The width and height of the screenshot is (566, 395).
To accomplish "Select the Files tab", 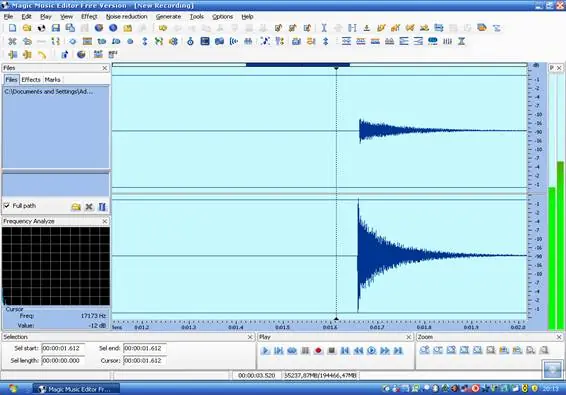I will pos(11,79).
